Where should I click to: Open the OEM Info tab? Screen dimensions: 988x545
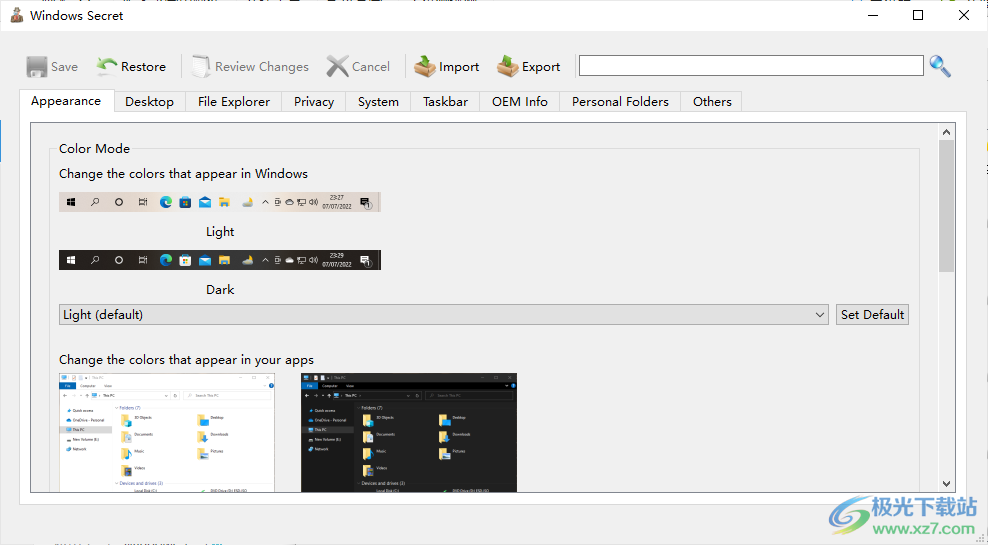pos(519,102)
